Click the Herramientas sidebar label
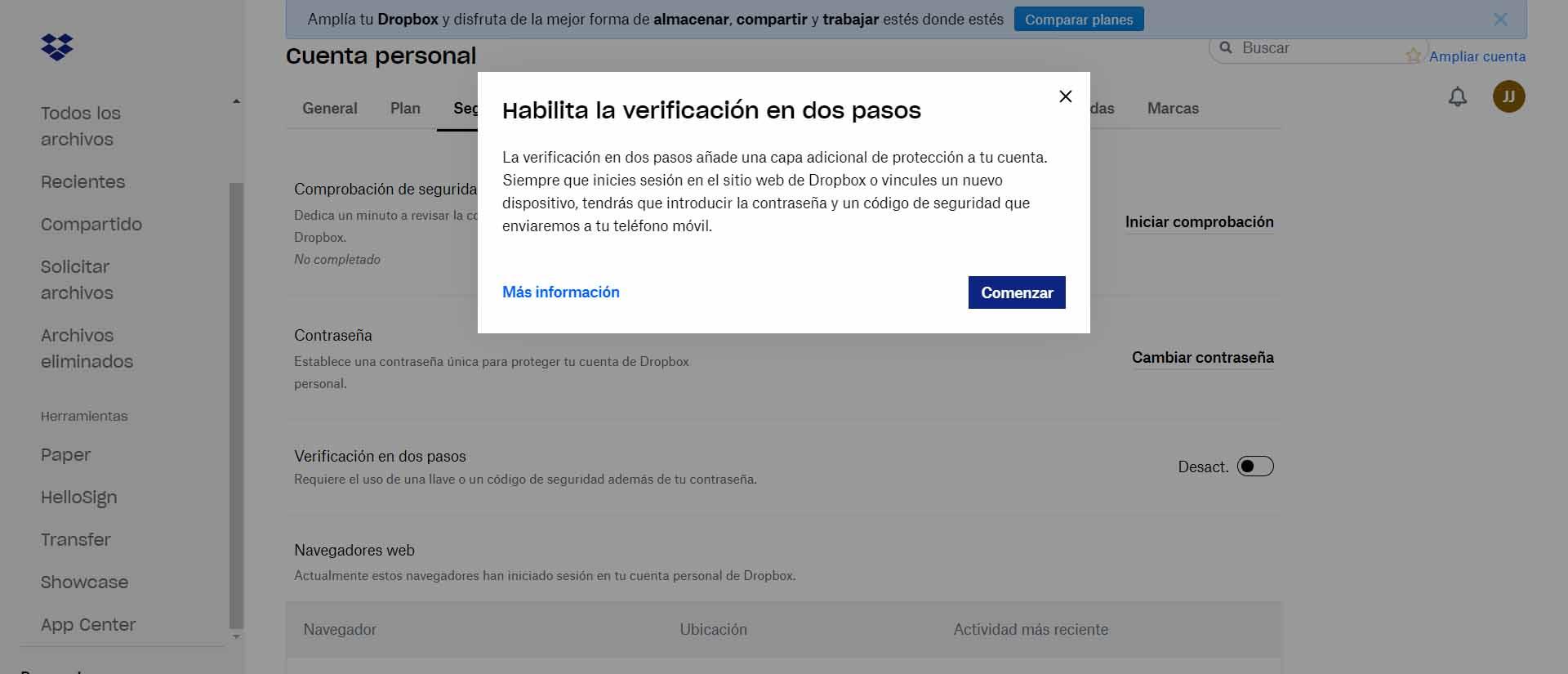Viewport: 1568px width, 674px height. (84, 417)
